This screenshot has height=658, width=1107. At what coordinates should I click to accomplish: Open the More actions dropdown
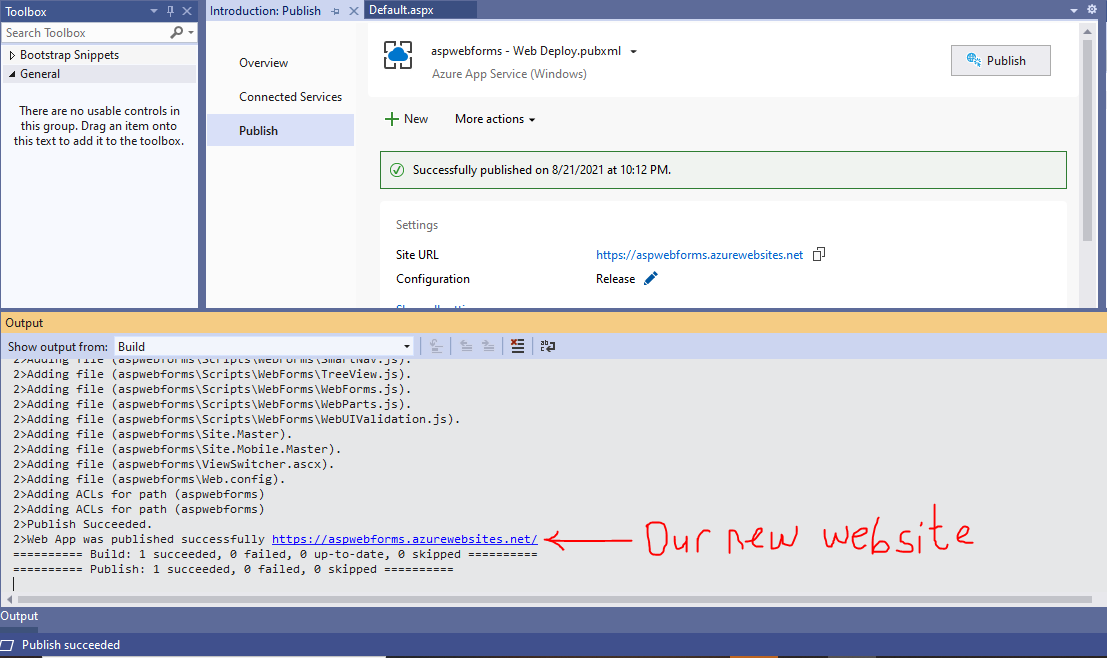495,119
